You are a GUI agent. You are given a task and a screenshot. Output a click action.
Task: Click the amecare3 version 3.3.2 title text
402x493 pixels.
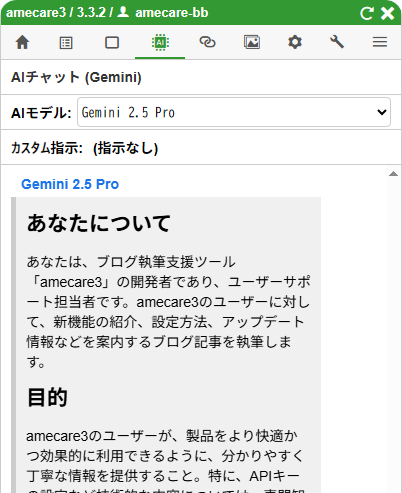tap(56, 13)
